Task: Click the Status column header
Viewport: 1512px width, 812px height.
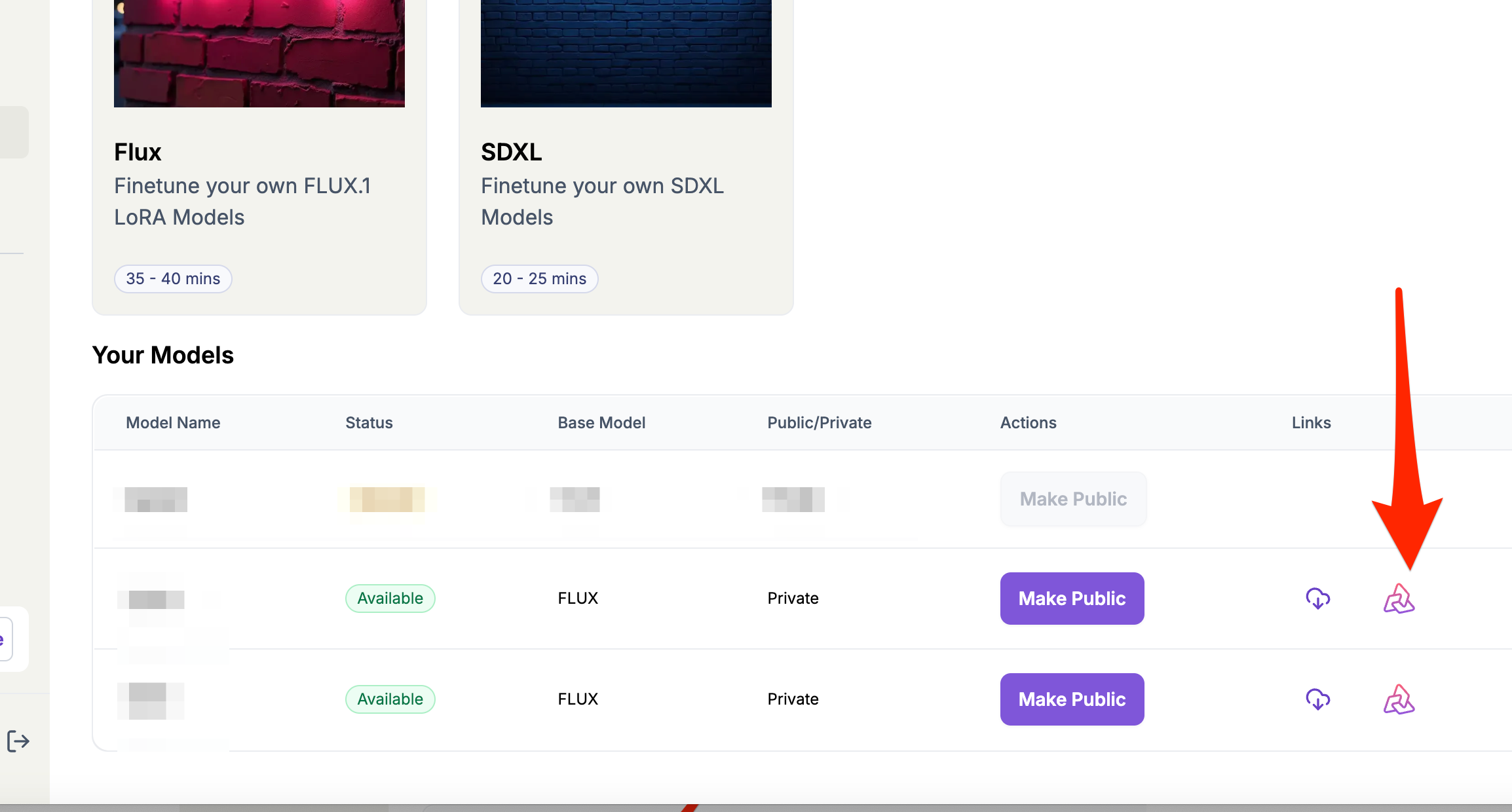Action: click(x=369, y=423)
